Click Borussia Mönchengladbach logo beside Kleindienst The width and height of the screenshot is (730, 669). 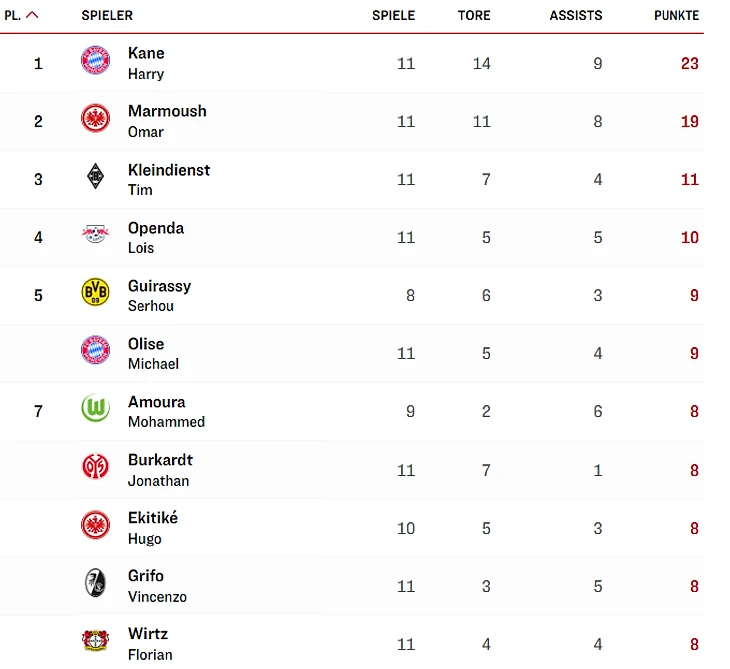[x=95, y=176]
